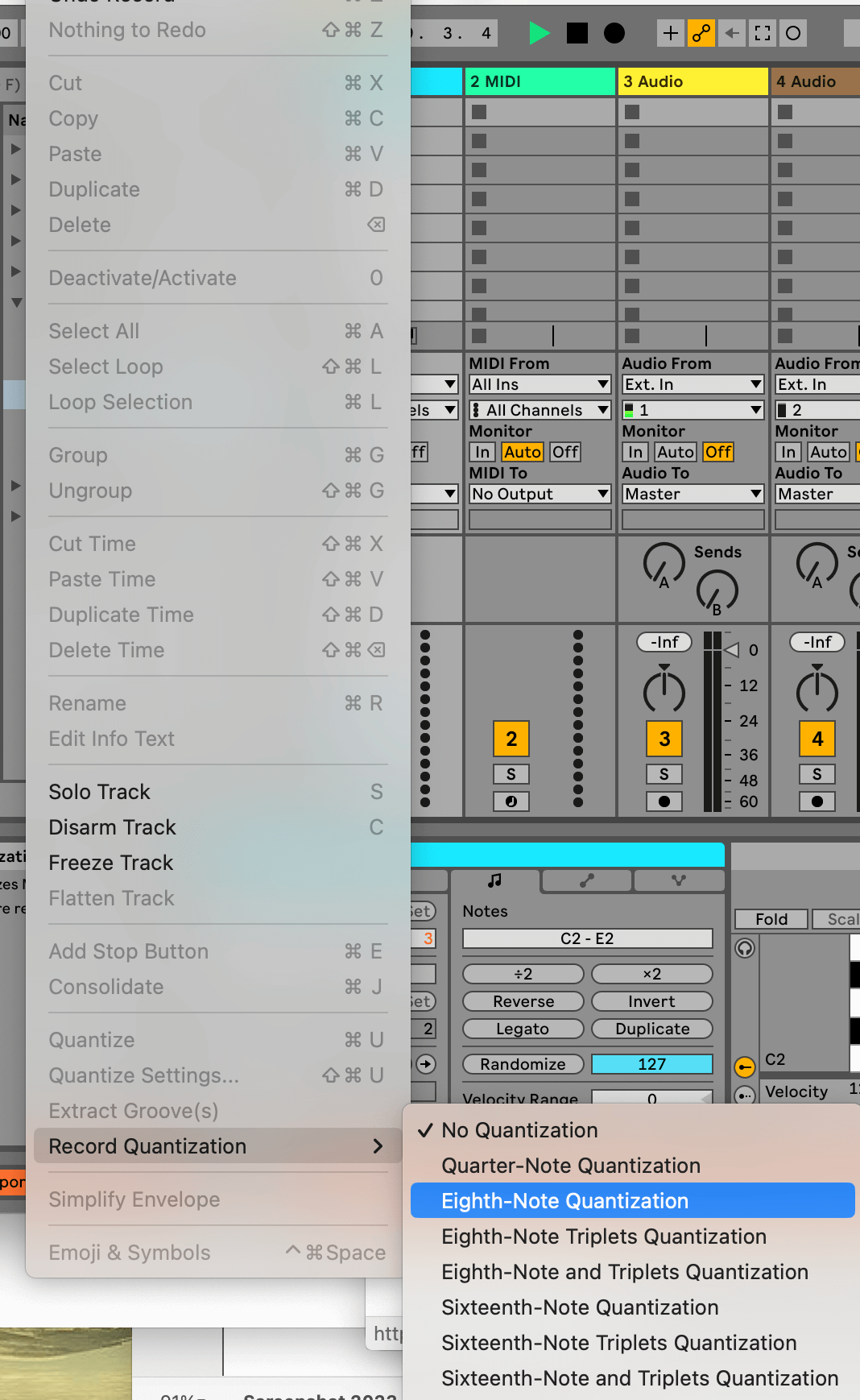This screenshot has width=860, height=1400.
Task: Choose Disarm Track menu item
Action: (217, 827)
